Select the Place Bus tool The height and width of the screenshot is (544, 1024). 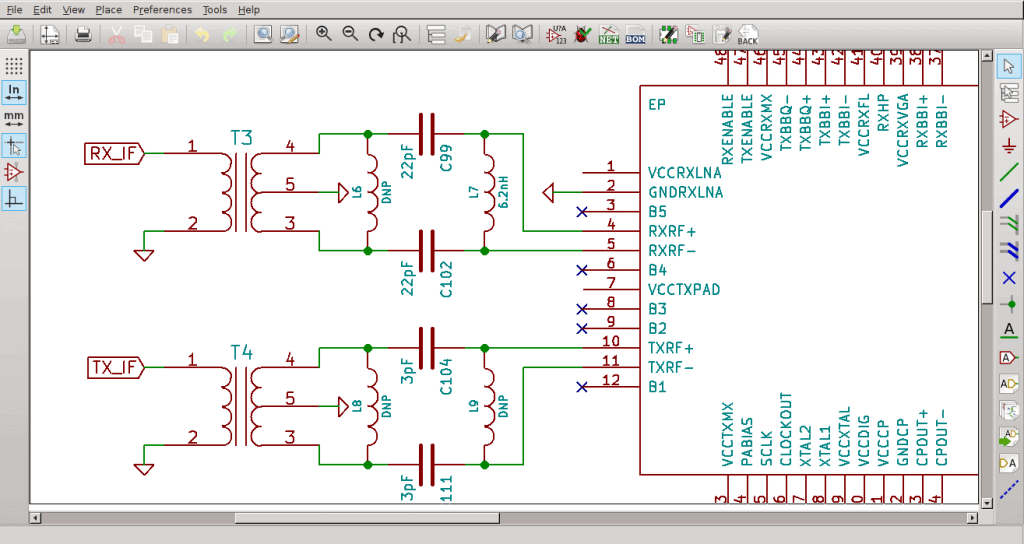pyautogui.click(x=1009, y=199)
